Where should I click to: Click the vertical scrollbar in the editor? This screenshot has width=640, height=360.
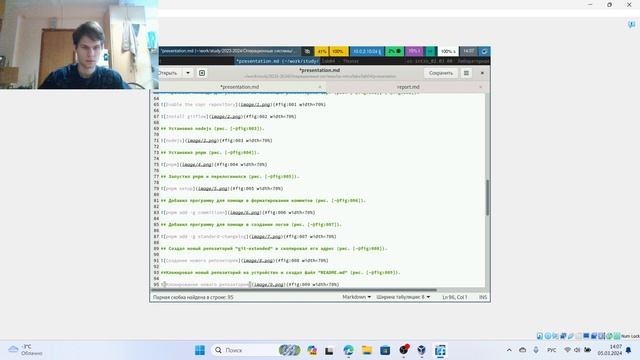[487, 198]
